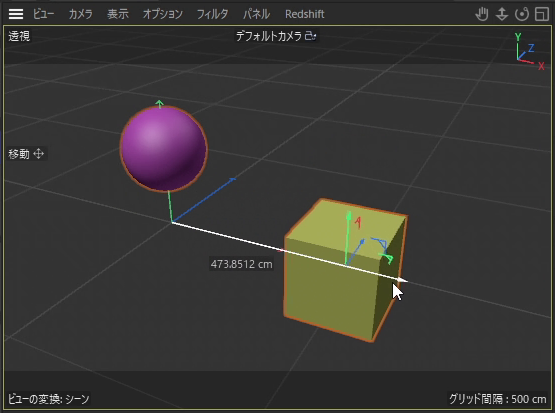Open the フィルタ menu
Screen dimensions: 555x413
click(212, 14)
